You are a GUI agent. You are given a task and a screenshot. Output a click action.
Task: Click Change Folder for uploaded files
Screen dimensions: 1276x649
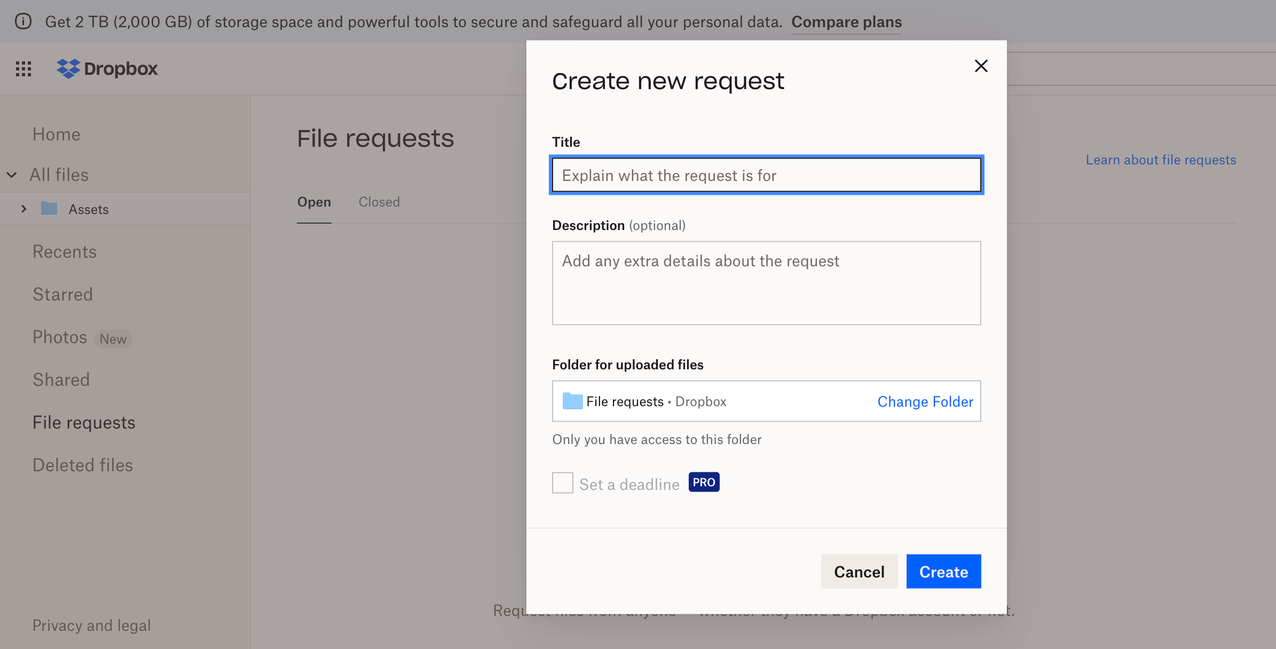tap(924, 401)
